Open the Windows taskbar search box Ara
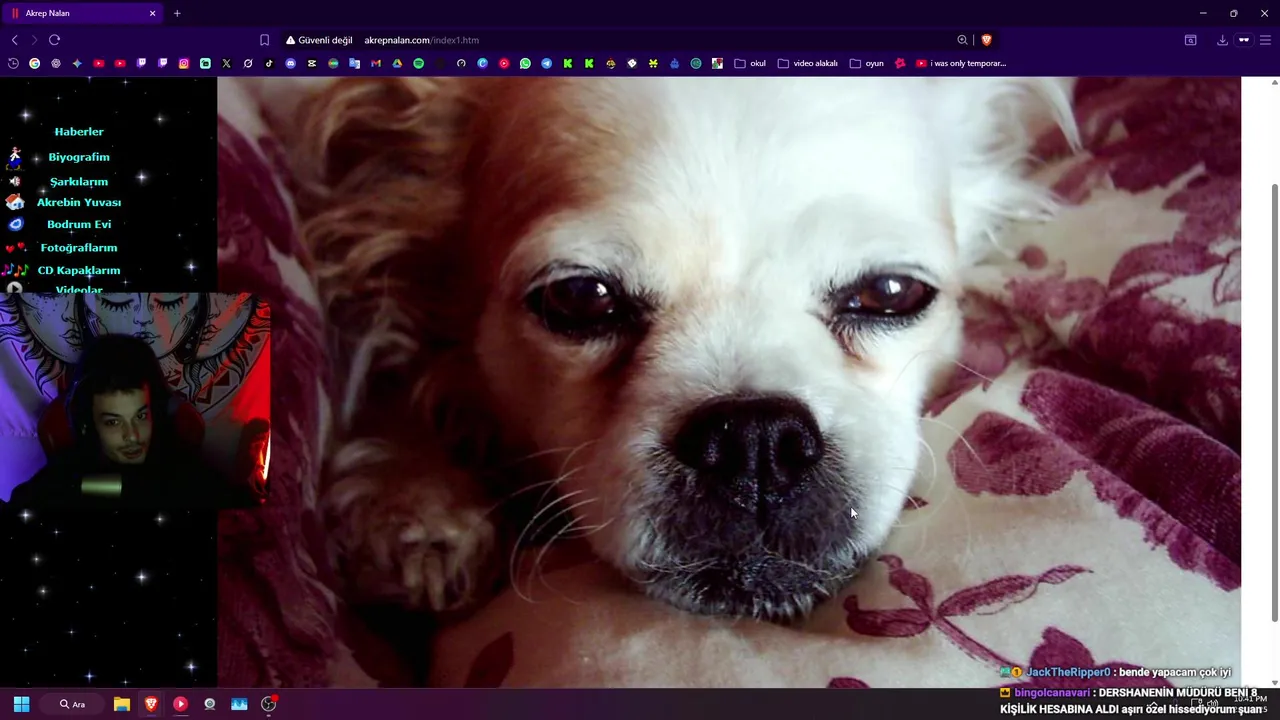The width and height of the screenshot is (1280, 720). click(72, 704)
